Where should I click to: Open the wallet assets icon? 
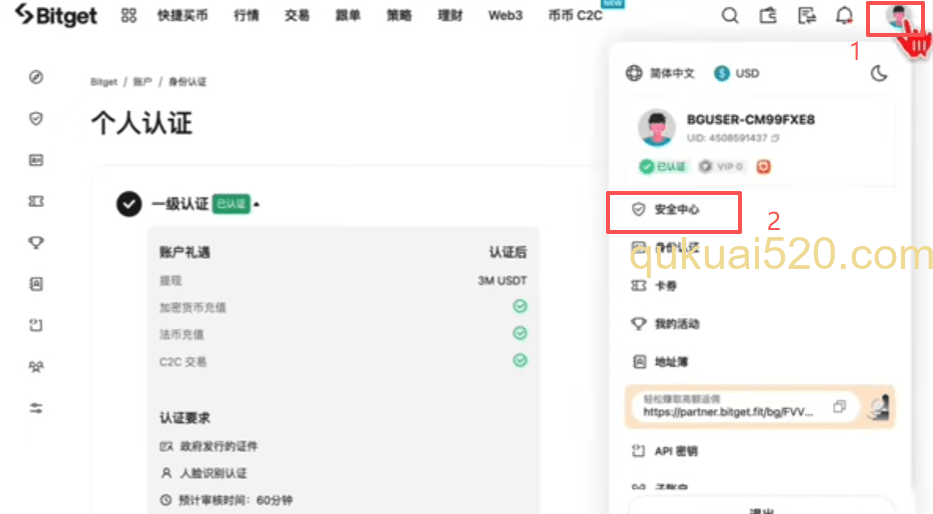[x=768, y=15]
